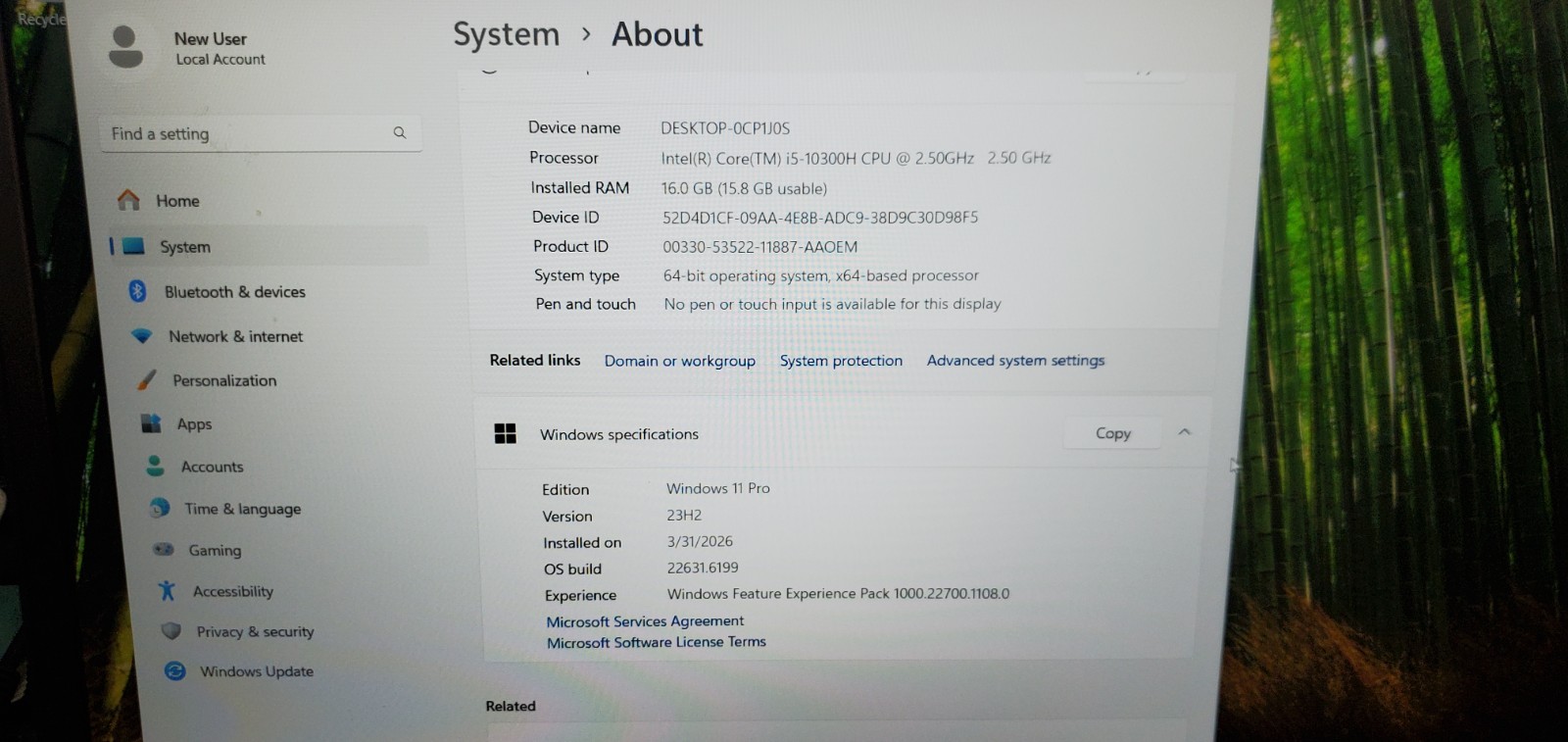Open Privacy & security label
Image resolution: width=1568 pixels, height=742 pixels.
click(x=256, y=632)
